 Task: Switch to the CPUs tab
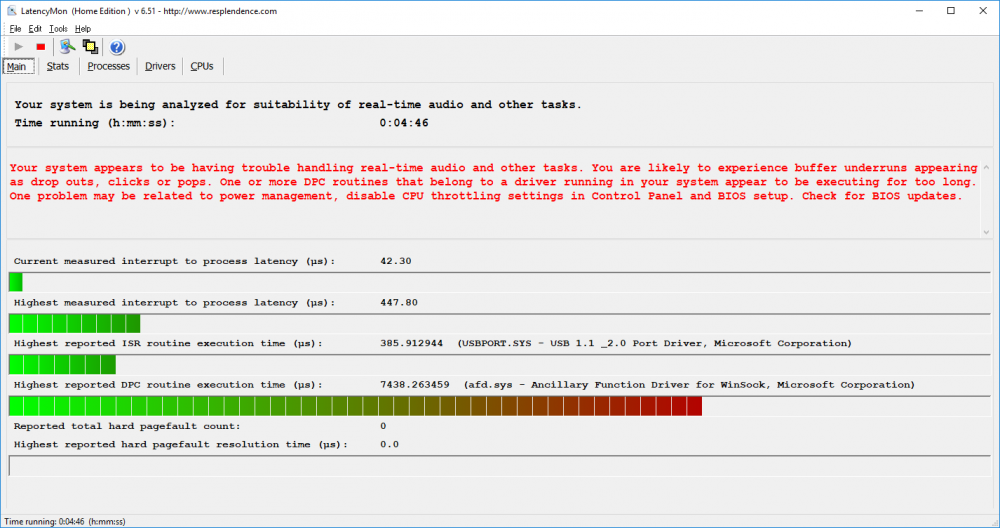click(202, 66)
